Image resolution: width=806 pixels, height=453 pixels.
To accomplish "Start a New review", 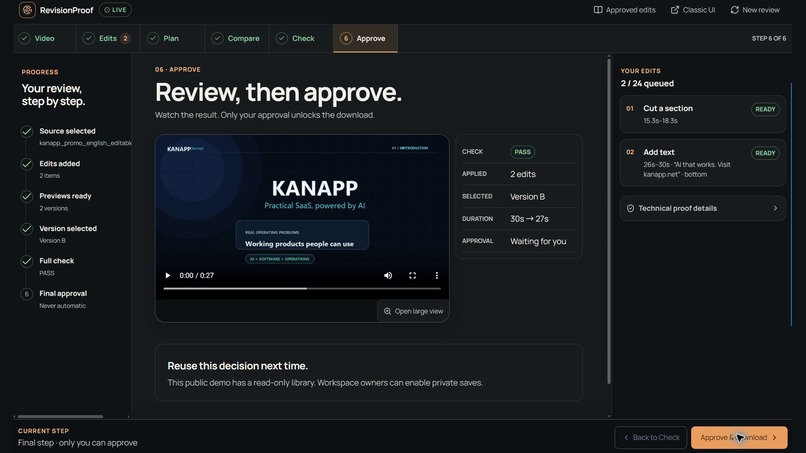I will pyautogui.click(x=755, y=10).
